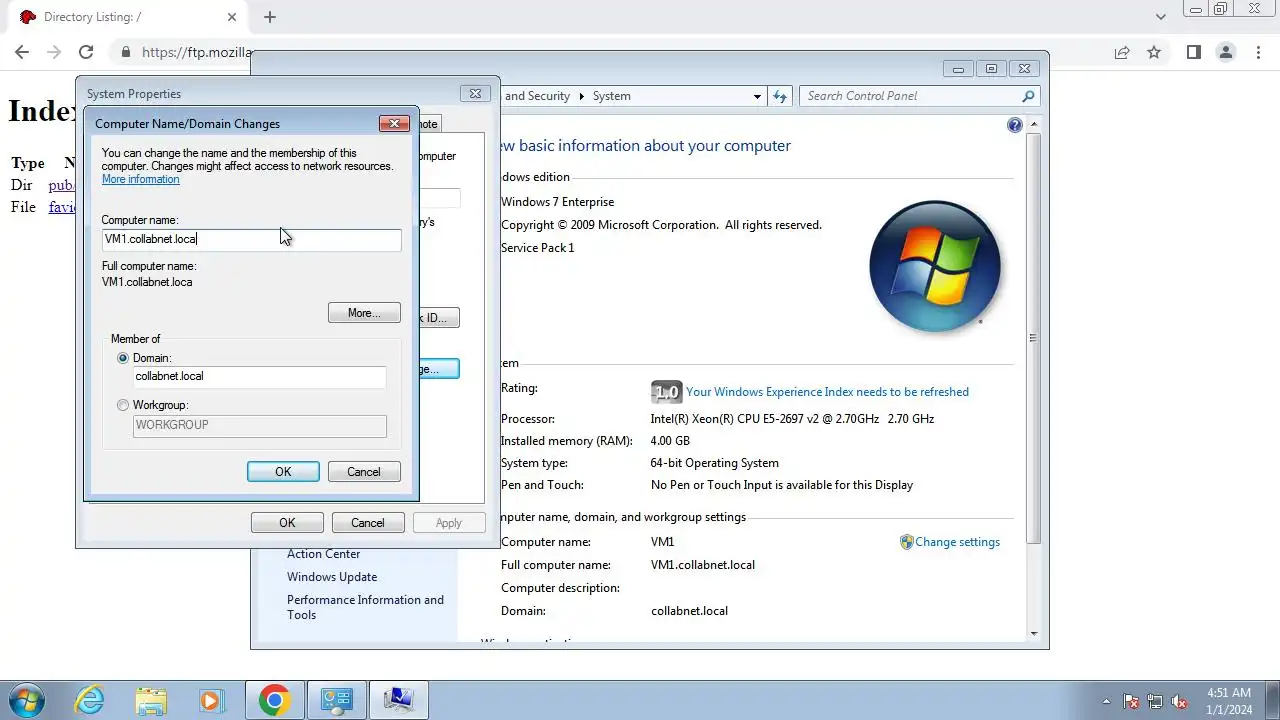Click the System window vertical scrollbar thumb
Image resolution: width=1280 pixels, height=720 pixels.
point(1033,338)
